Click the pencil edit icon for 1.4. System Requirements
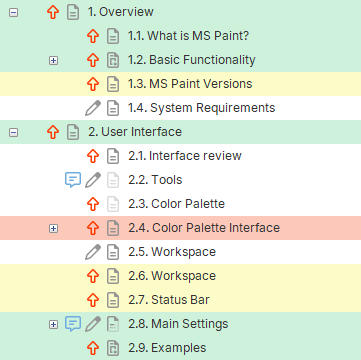361x360 pixels. 93,108
